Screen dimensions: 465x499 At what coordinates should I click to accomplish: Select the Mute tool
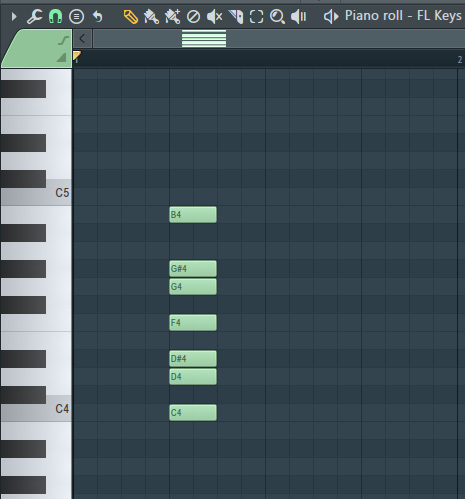[214, 17]
